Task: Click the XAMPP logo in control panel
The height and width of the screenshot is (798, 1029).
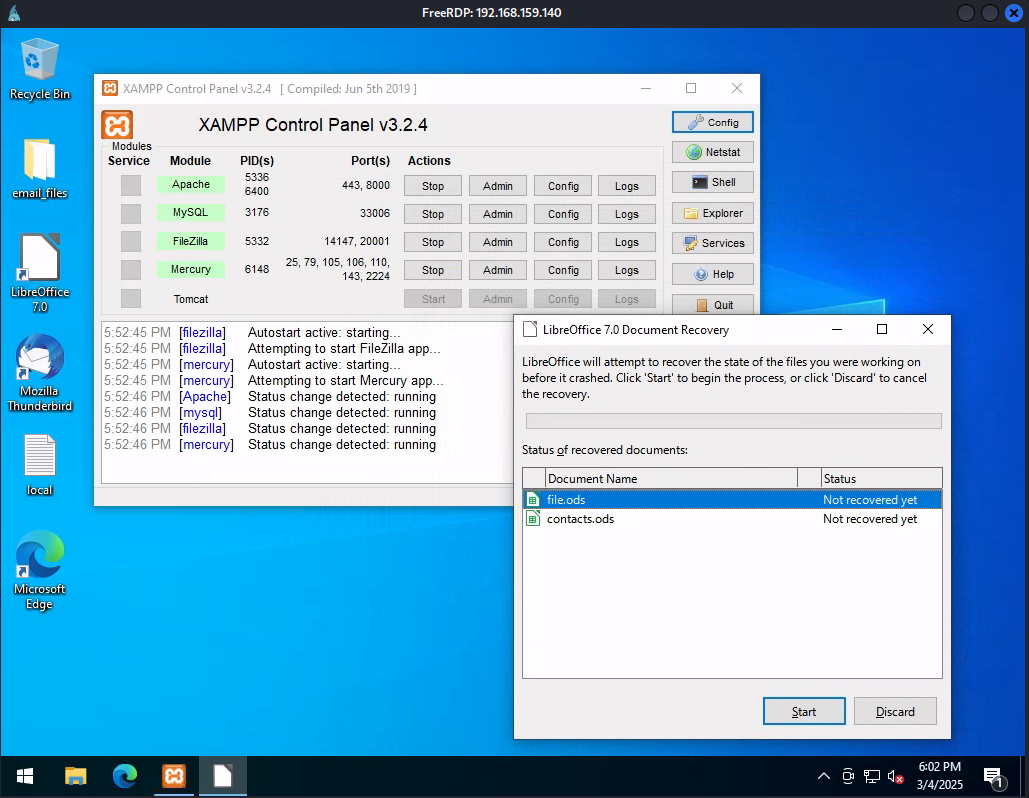Action: click(117, 125)
